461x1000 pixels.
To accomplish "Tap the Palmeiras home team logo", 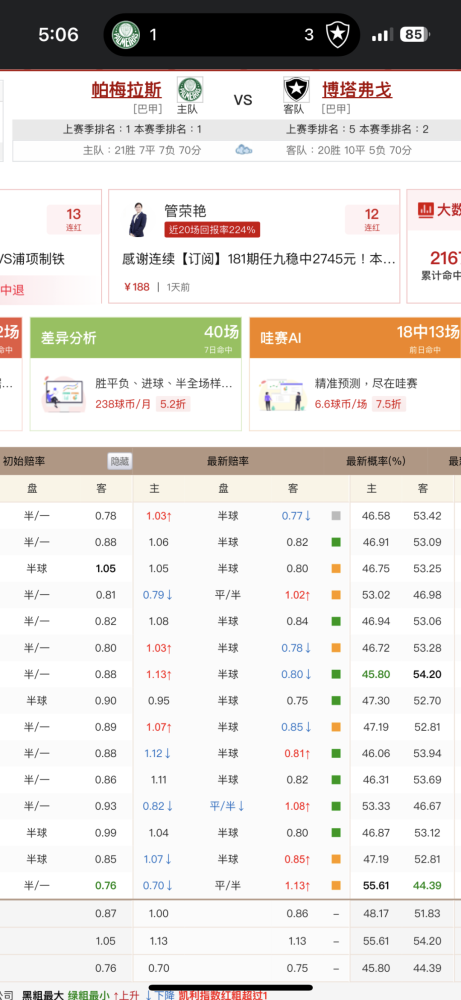I will point(189,89).
